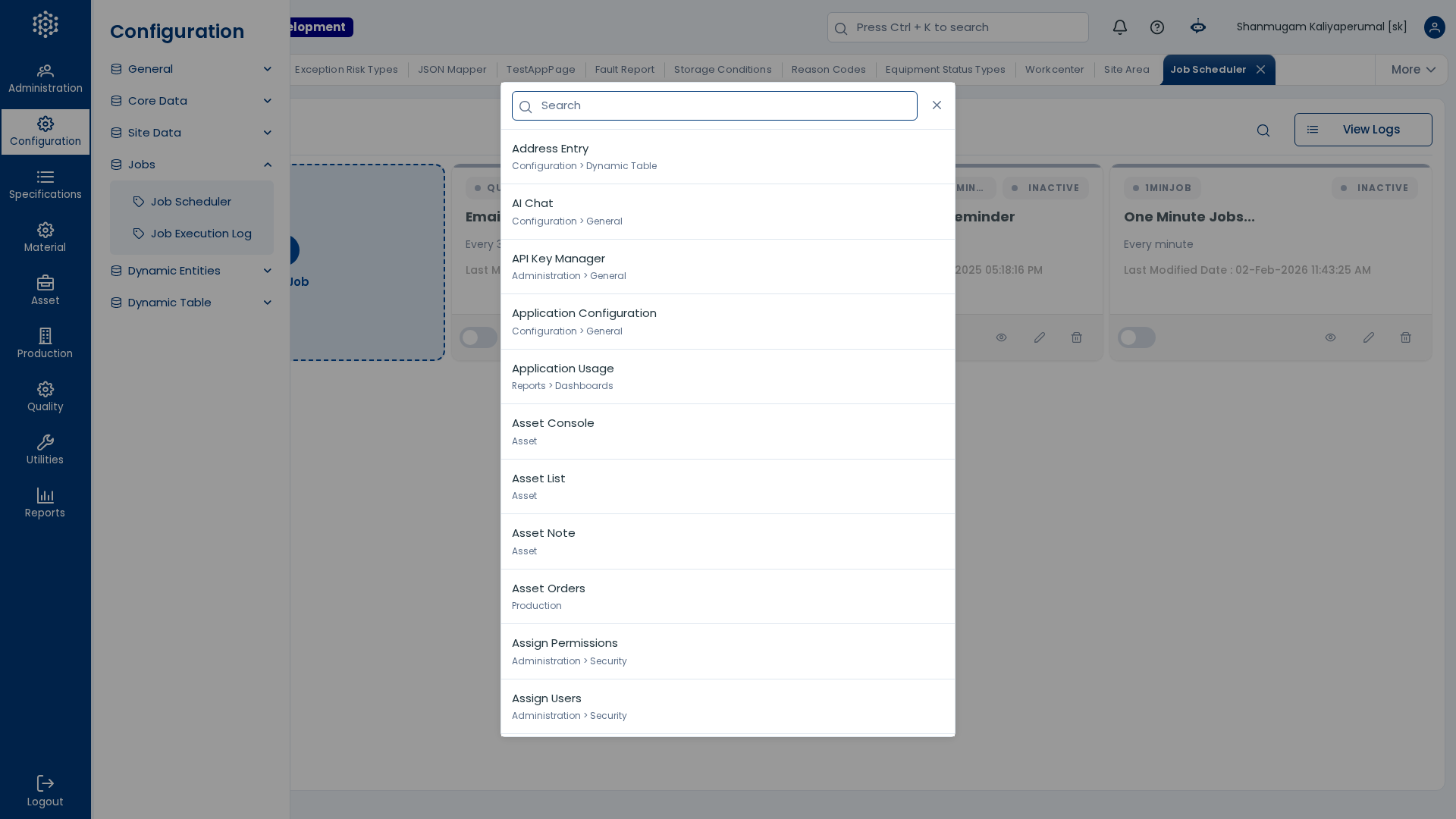
Task: Click the AI assistant bot icon
Action: 1198,27
